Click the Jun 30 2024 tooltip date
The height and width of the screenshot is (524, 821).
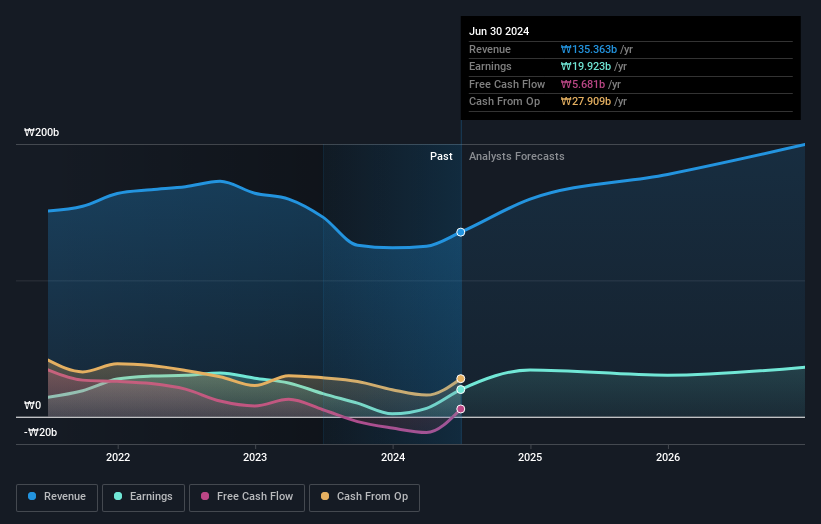click(x=499, y=31)
